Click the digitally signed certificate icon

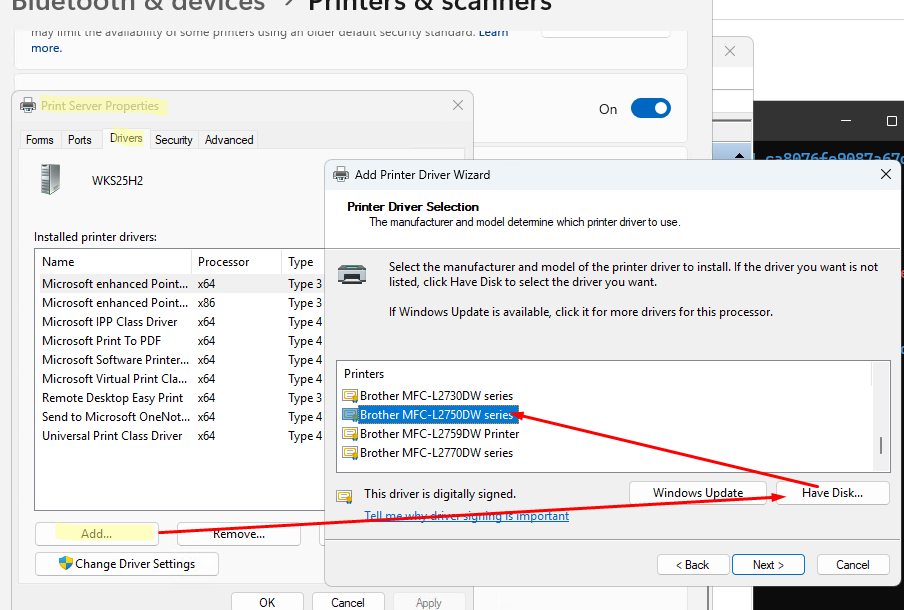345,495
